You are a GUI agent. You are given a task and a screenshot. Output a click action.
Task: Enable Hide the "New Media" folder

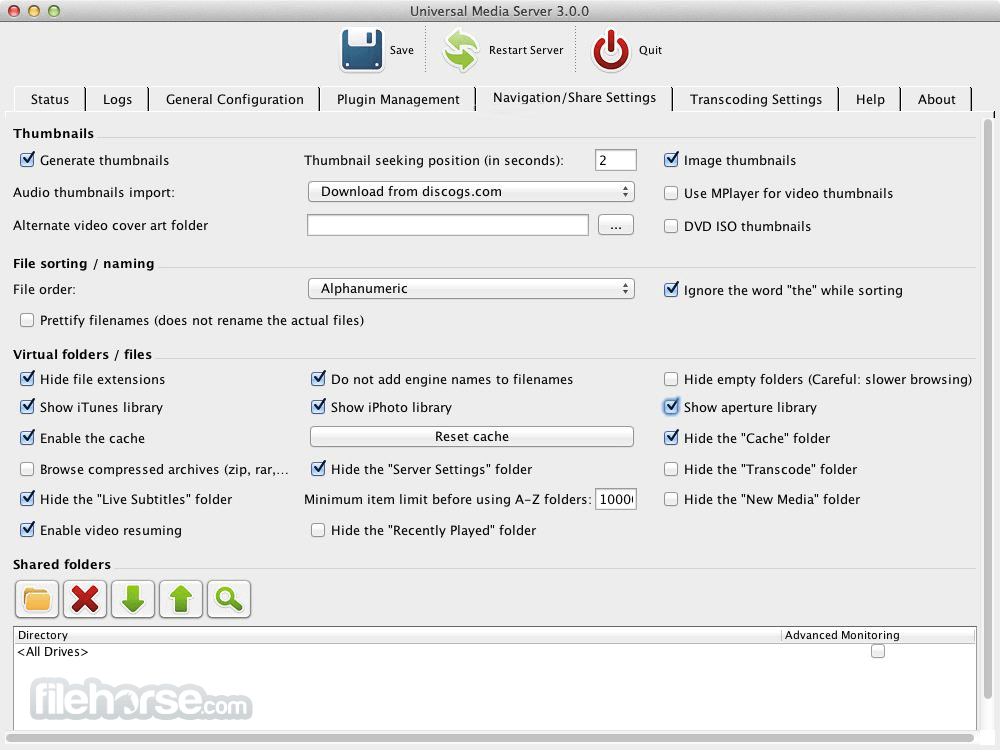[x=671, y=499]
